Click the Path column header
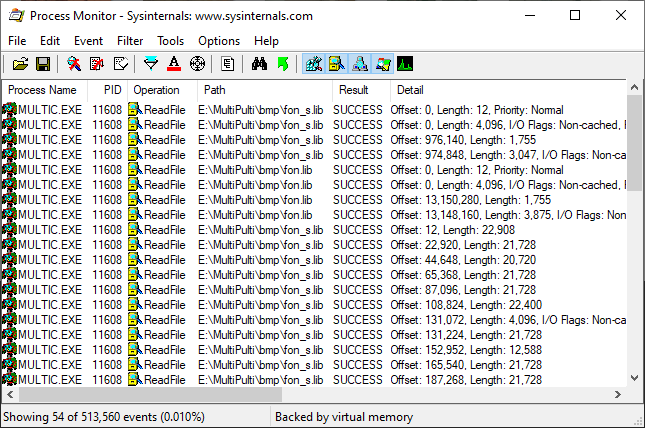This screenshot has height=428, width=645. 265,90
